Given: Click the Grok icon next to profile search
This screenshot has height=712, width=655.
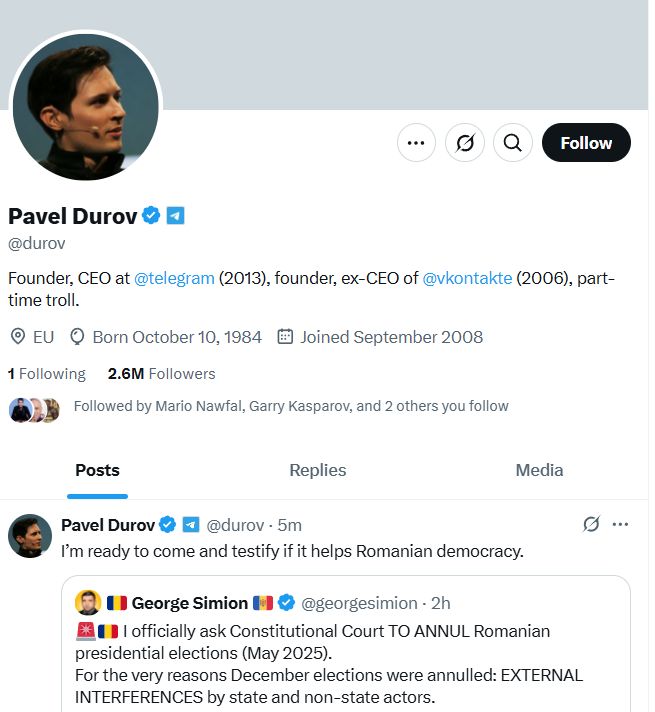Looking at the screenshot, I should click(x=465, y=143).
